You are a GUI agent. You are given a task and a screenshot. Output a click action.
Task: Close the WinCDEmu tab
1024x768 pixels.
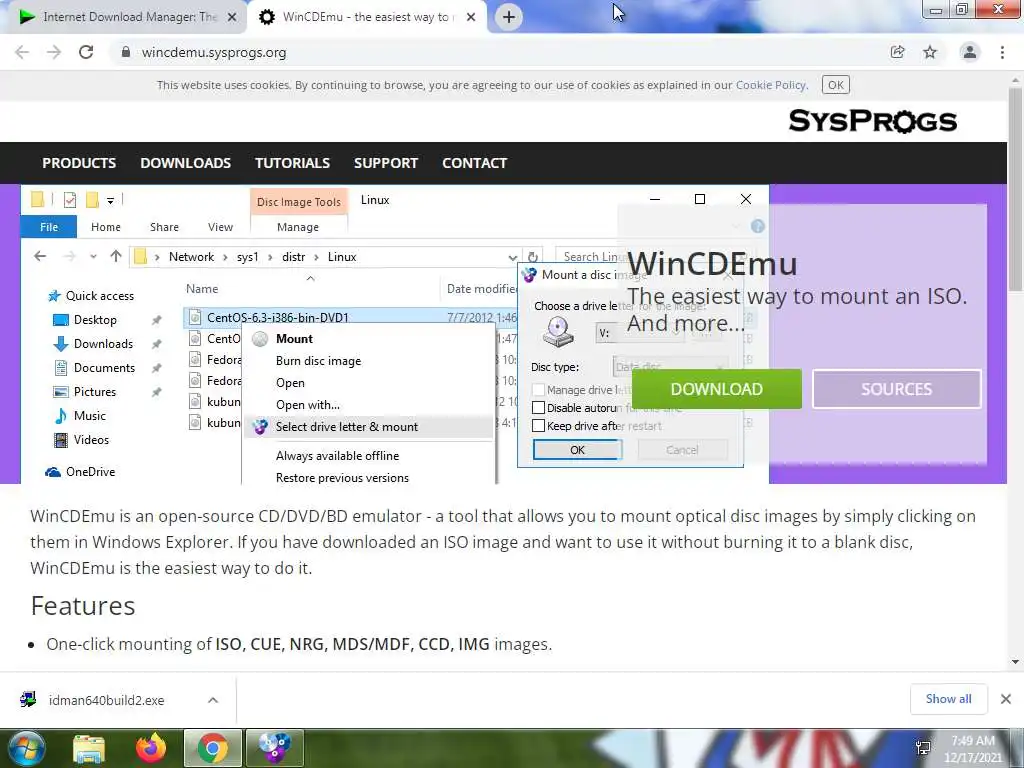tap(471, 17)
